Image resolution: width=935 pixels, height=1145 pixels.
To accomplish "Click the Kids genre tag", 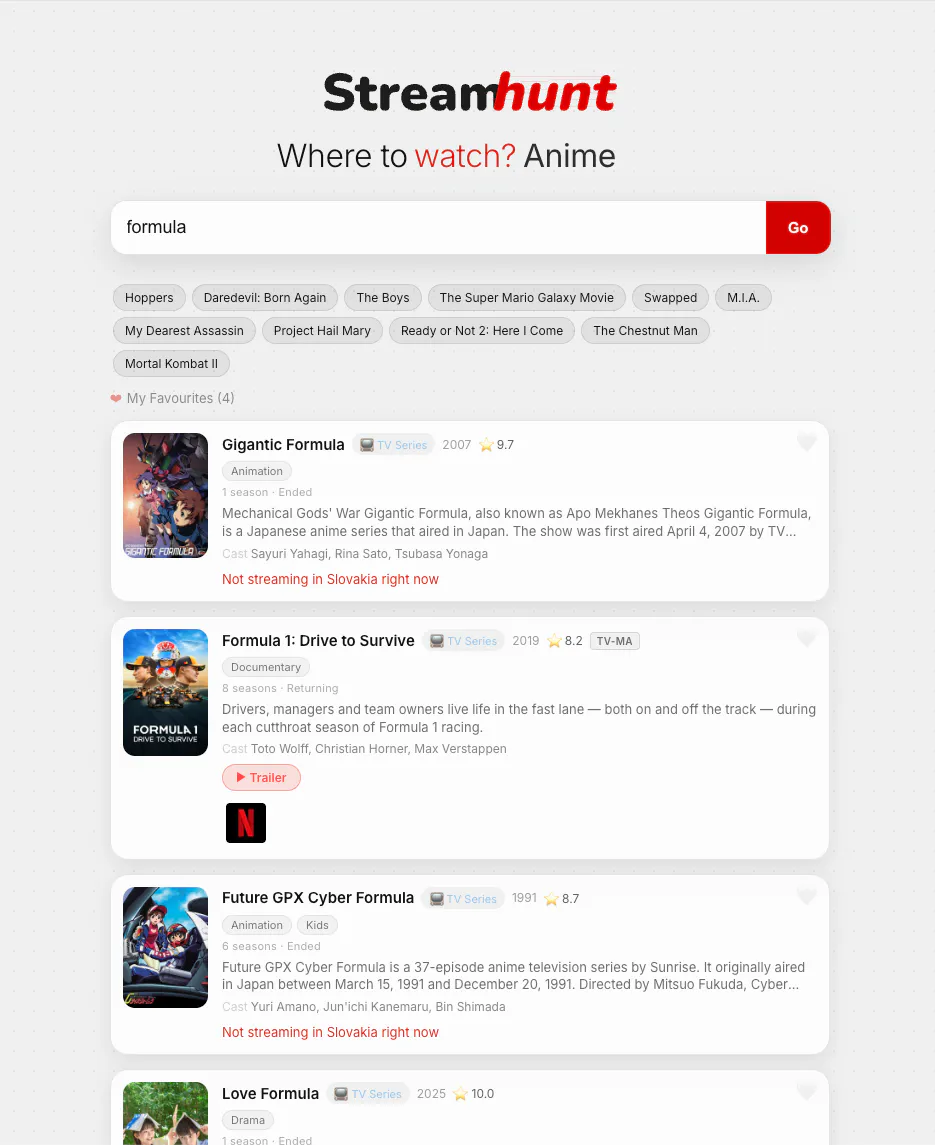I will (317, 925).
